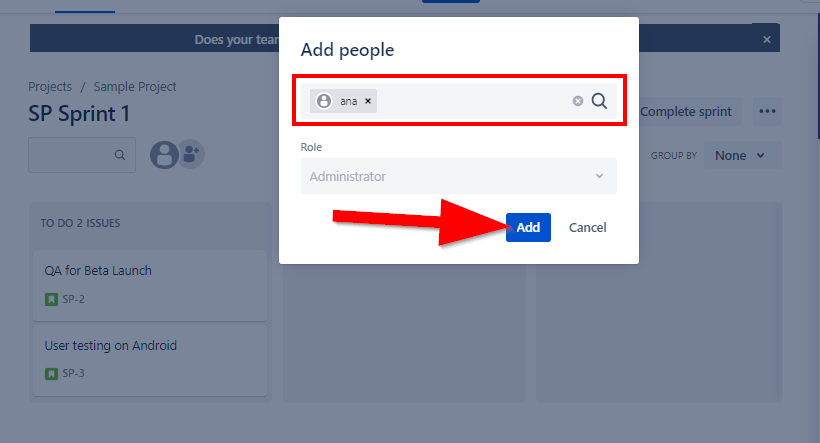Cancel the Add people dialog
Image resolution: width=820 pixels, height=443 pixels.
587,228
